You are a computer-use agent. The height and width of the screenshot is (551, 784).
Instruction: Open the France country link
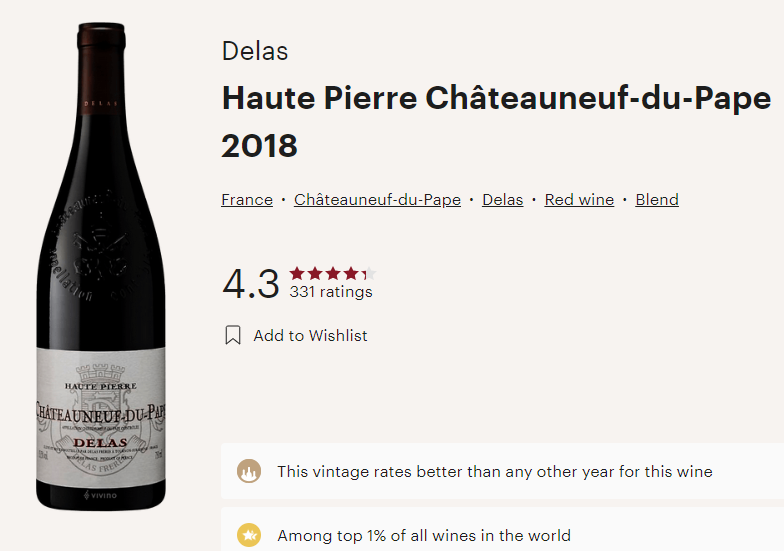click(247, 200)
